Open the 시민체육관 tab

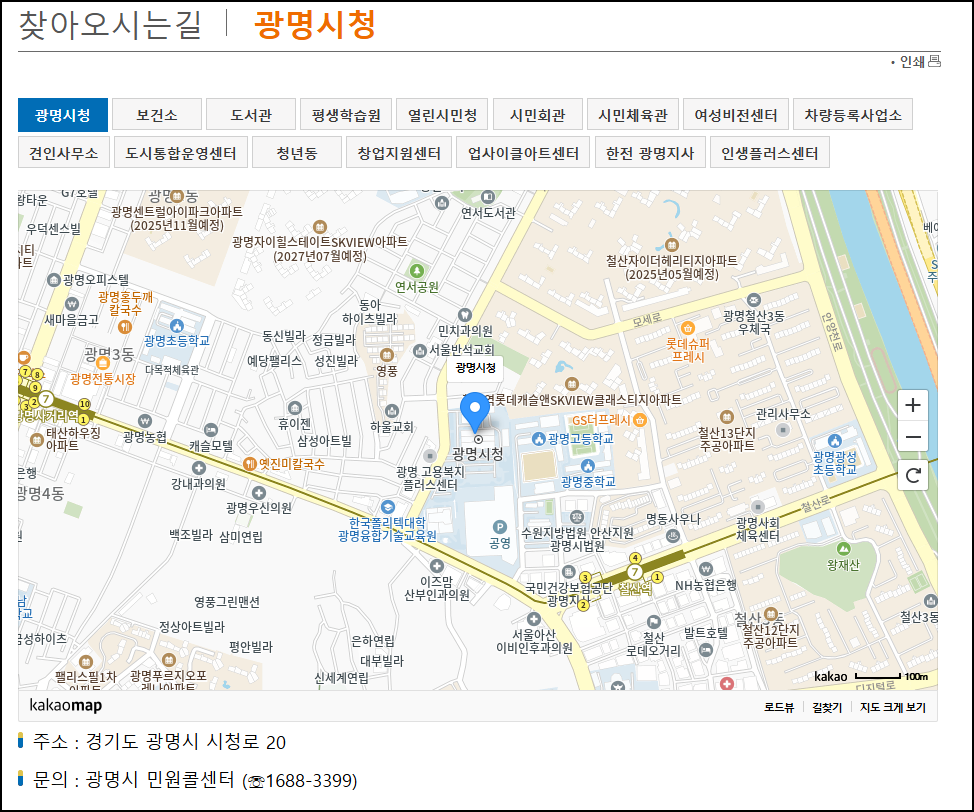(x=632, y=113)
